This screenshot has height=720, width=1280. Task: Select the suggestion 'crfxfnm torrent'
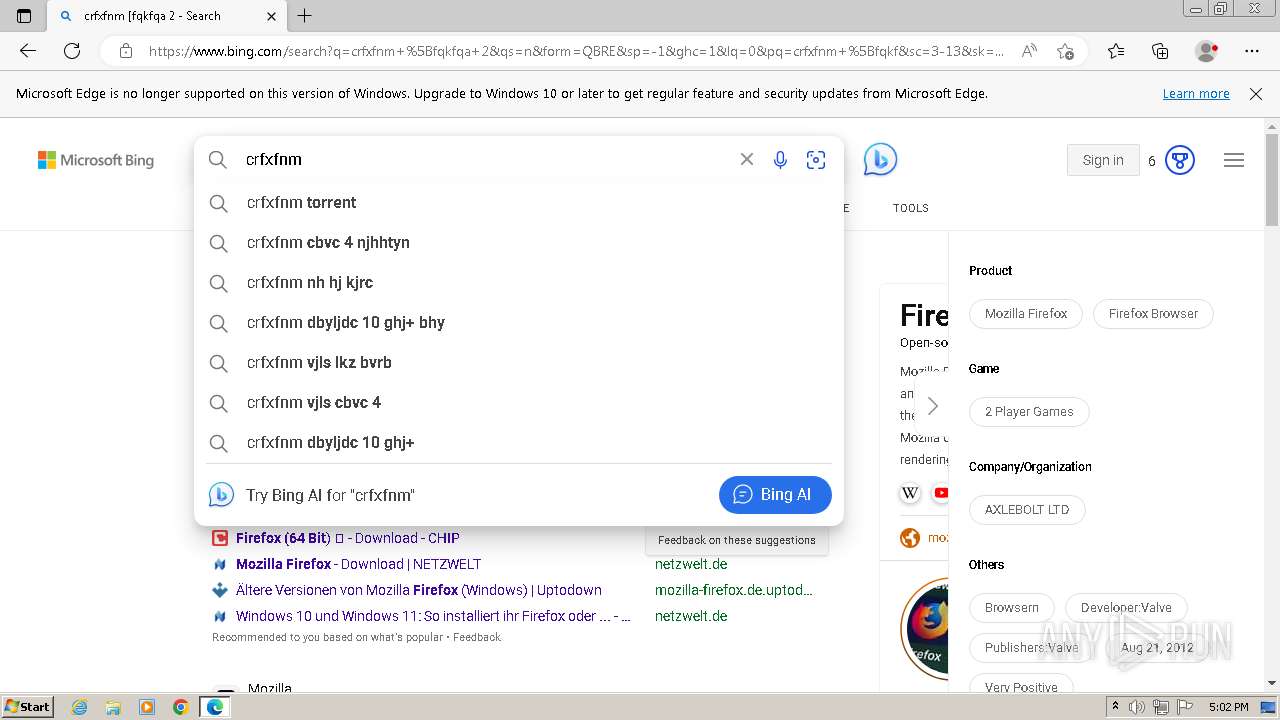(519, 203)
